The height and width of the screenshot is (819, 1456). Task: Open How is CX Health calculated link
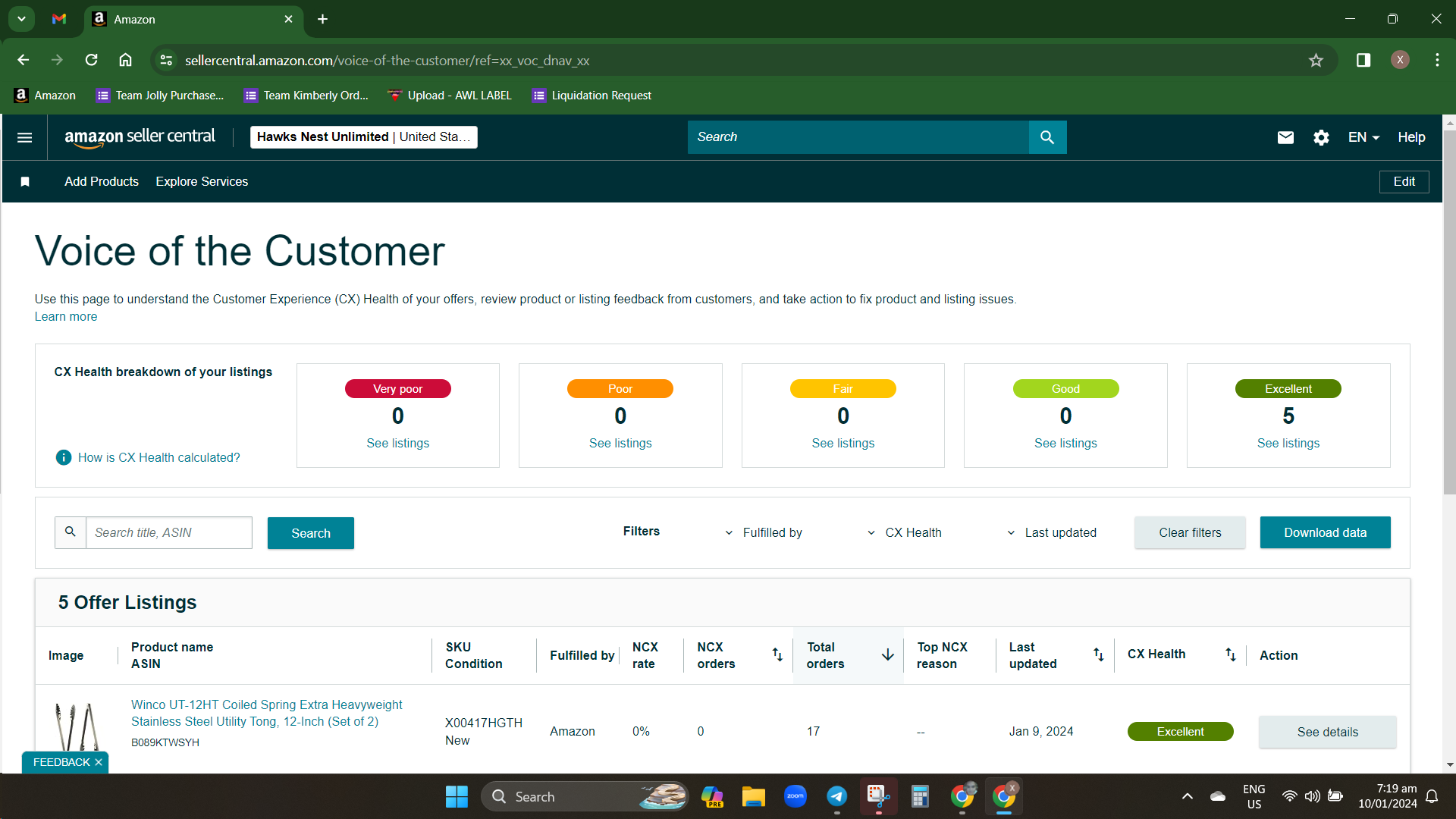pos(158,457)
